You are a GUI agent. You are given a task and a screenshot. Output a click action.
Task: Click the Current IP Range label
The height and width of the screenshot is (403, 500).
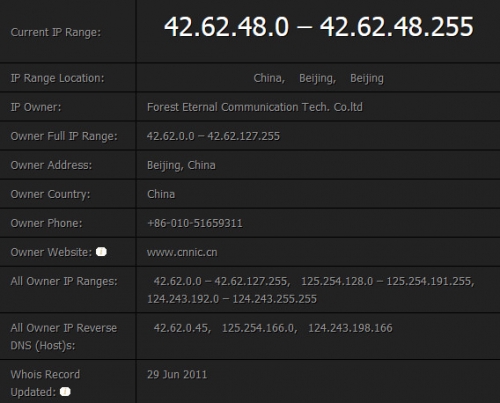point(56,32)
